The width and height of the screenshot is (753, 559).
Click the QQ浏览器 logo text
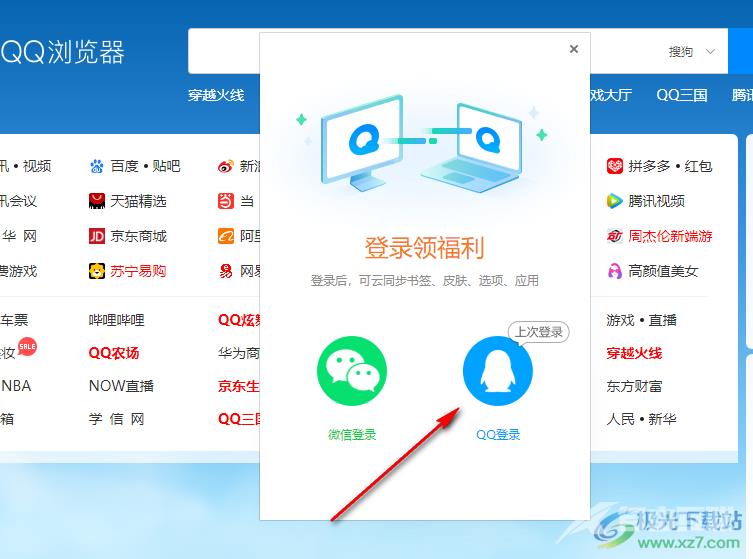(62, 52)
